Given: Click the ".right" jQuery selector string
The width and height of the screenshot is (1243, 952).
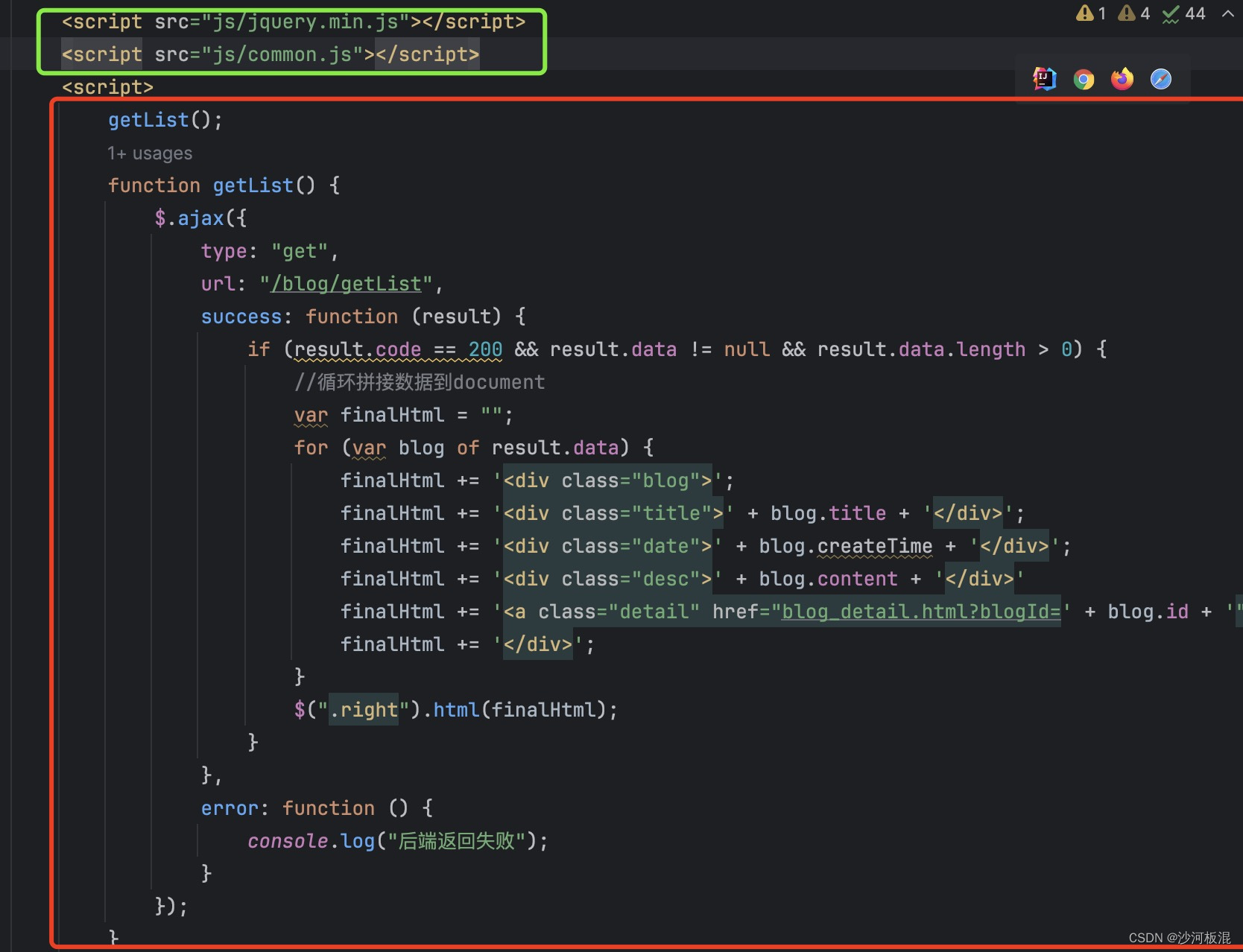Looking at the screenshot, I should tap(364, 711).
